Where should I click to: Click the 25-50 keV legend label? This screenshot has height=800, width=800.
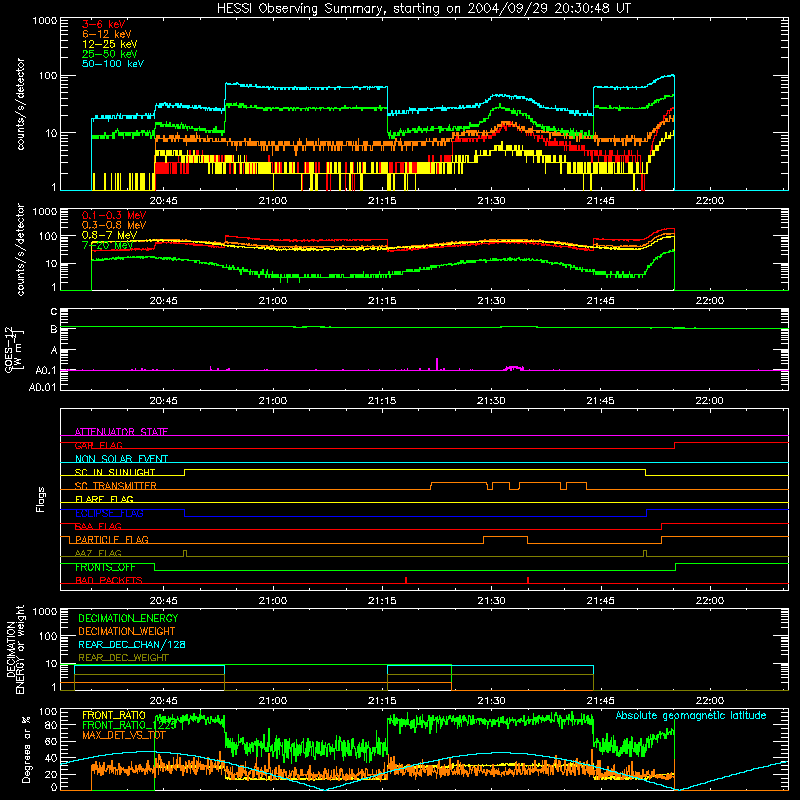pos(109,54)
